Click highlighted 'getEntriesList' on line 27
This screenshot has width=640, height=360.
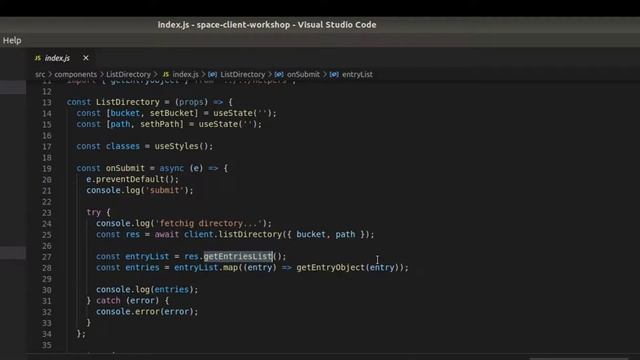(x=238, y=256)
